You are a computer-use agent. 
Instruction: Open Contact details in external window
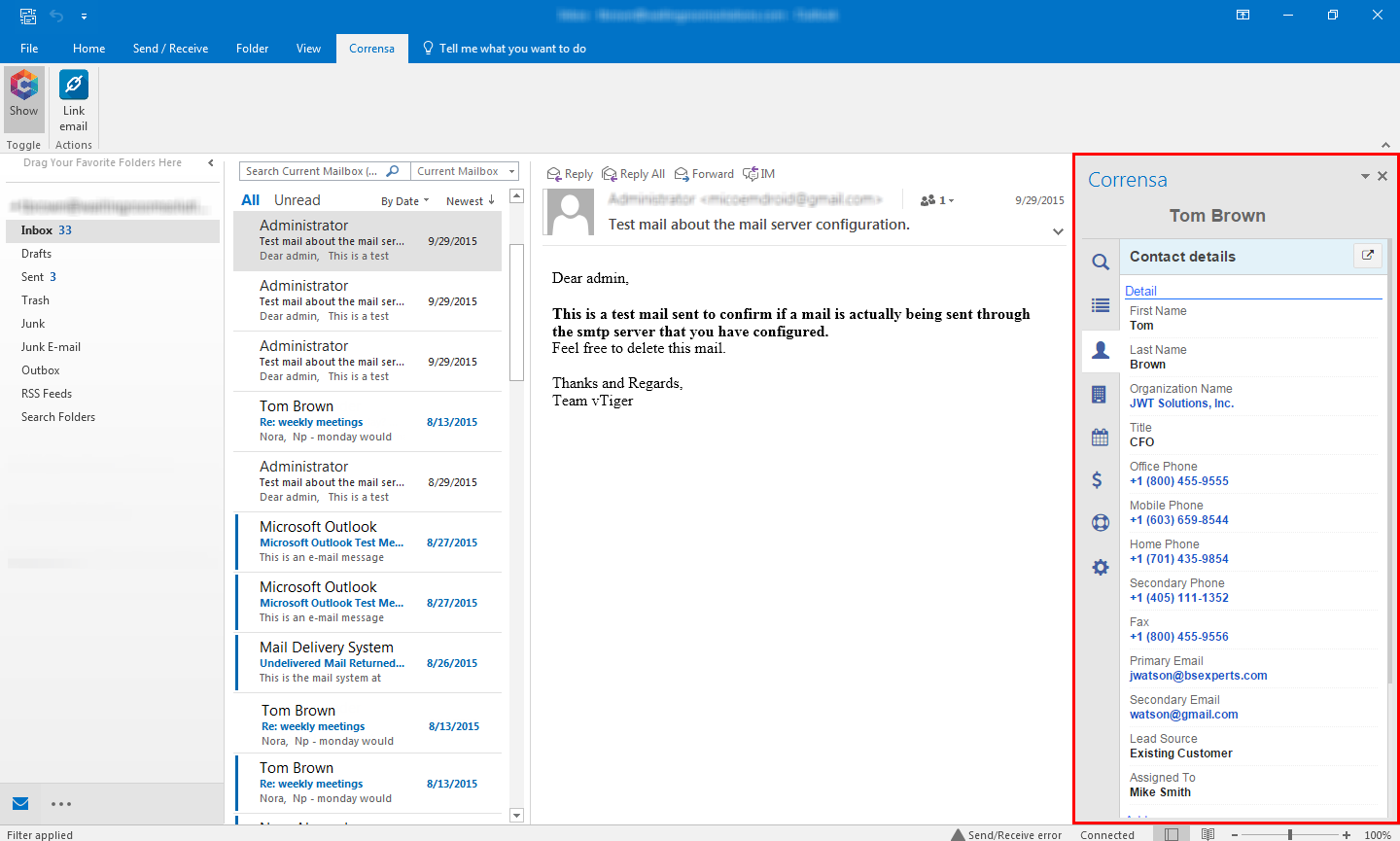(1368, 255)
